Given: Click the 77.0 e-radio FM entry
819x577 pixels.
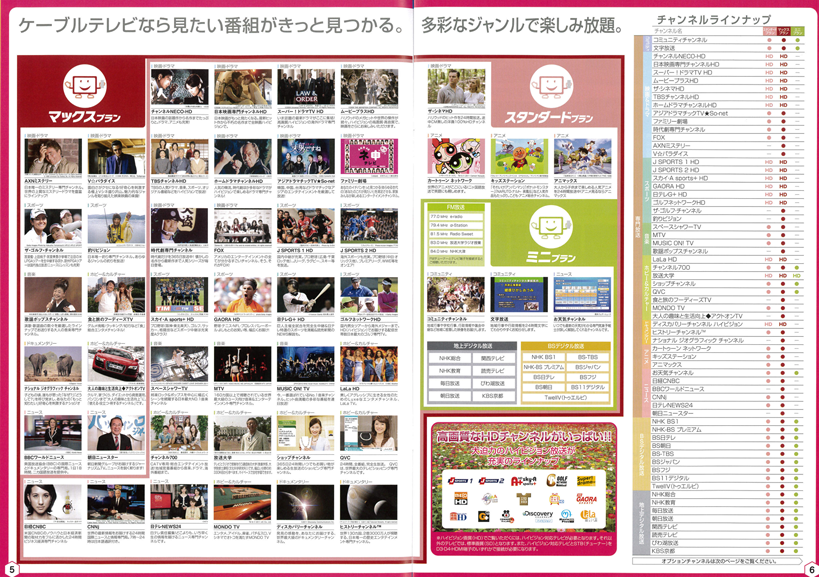Looking at the screenshot, I should (456, 216).
